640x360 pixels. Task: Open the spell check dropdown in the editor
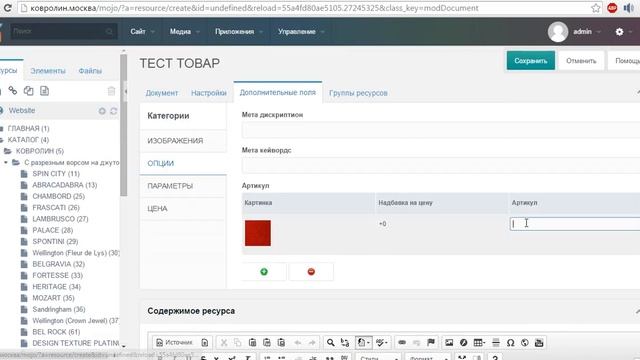tap(382, 342)
